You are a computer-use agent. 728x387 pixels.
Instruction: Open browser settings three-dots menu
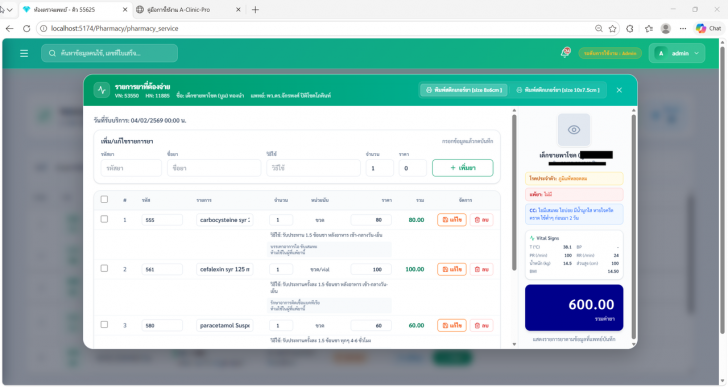(683, 28)
